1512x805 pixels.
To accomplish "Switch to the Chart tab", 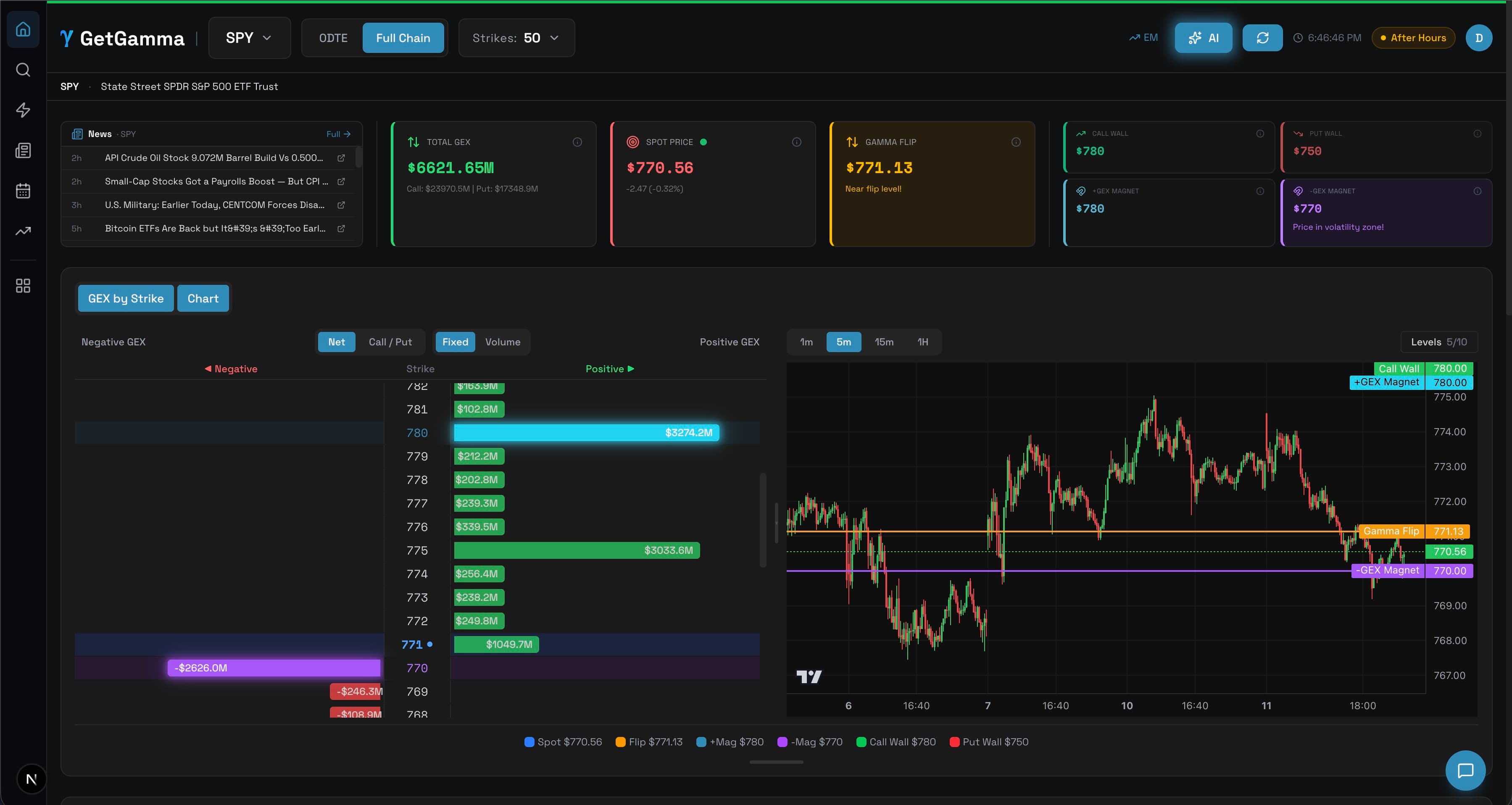I will (203, 298).
